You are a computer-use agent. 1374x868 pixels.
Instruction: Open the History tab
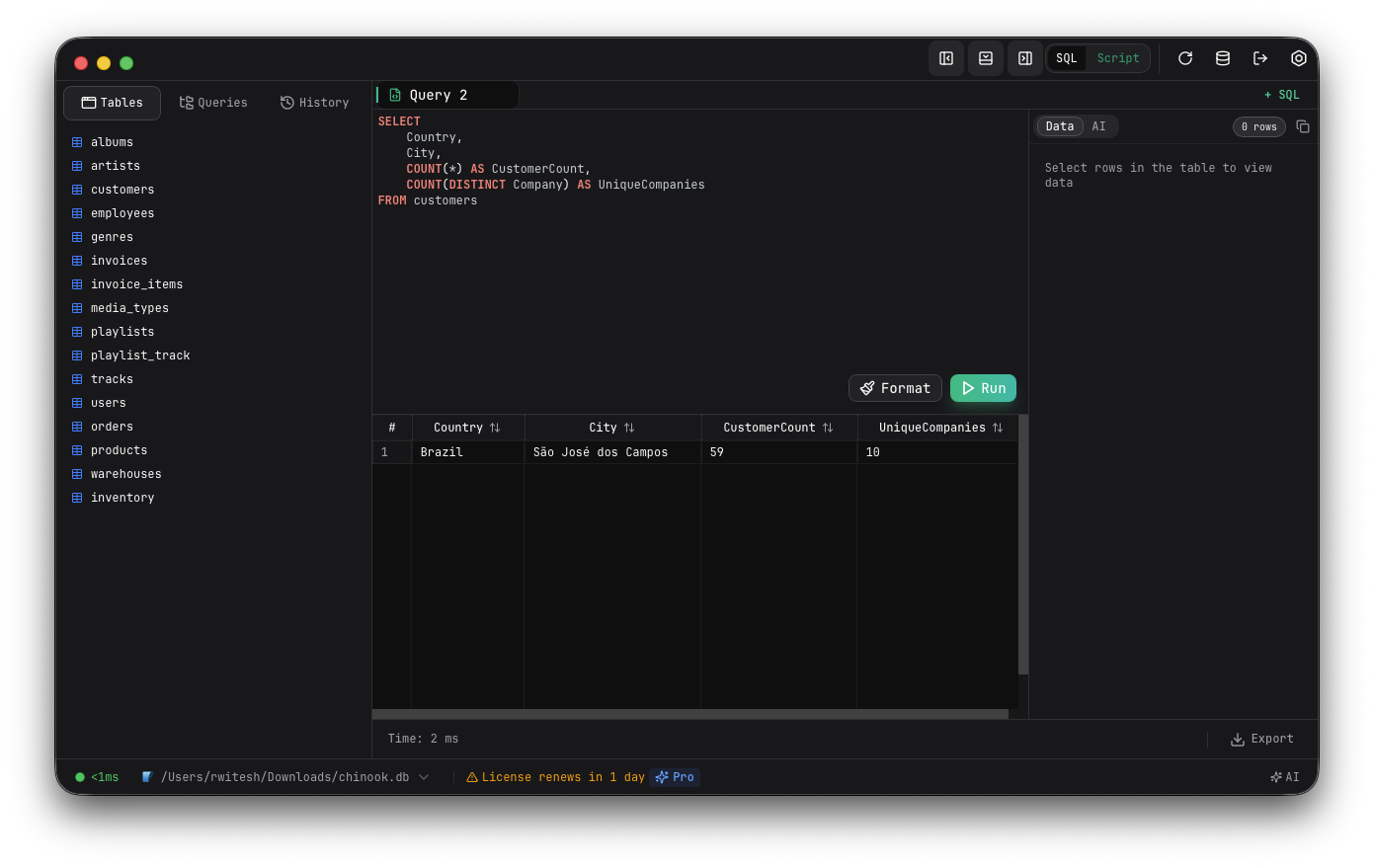tap(314, 103)
